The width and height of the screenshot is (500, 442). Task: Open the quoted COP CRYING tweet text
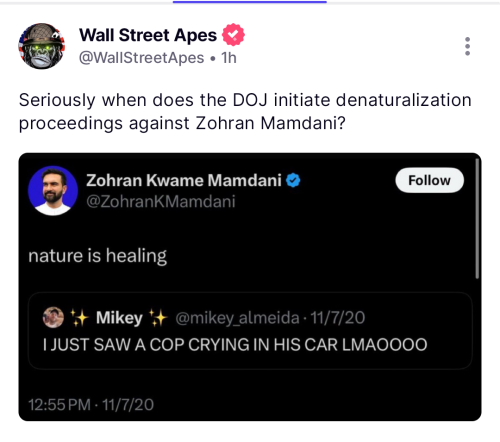click(235, 345)
